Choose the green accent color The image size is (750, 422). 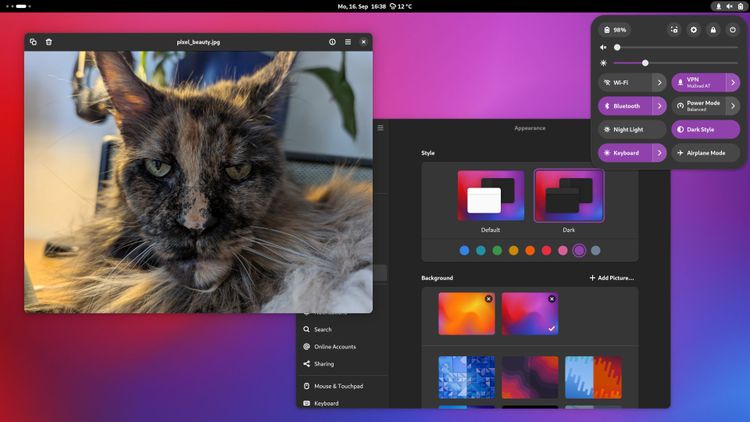pos(497,250)
